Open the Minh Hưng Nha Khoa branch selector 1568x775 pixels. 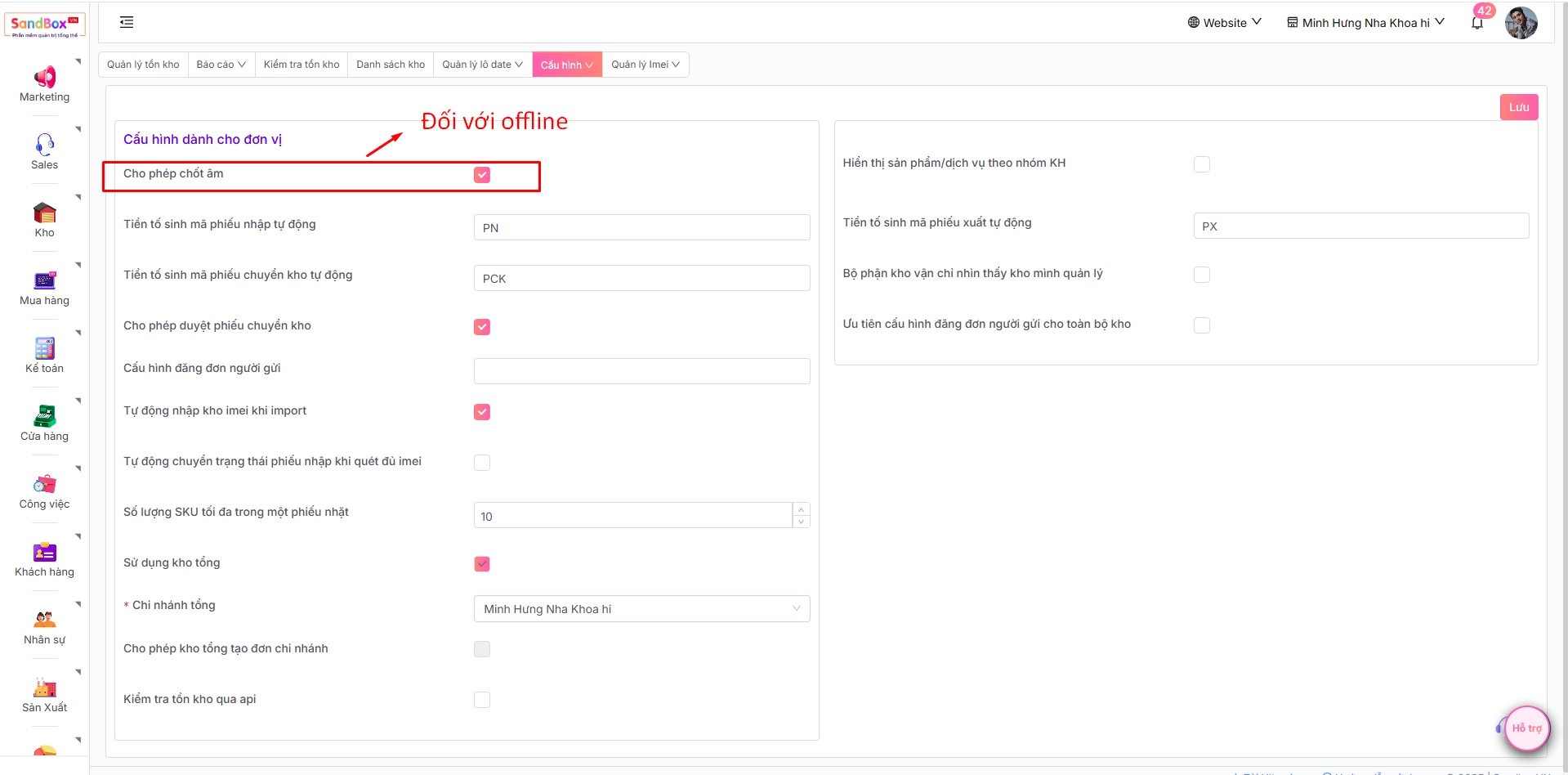1365,23
